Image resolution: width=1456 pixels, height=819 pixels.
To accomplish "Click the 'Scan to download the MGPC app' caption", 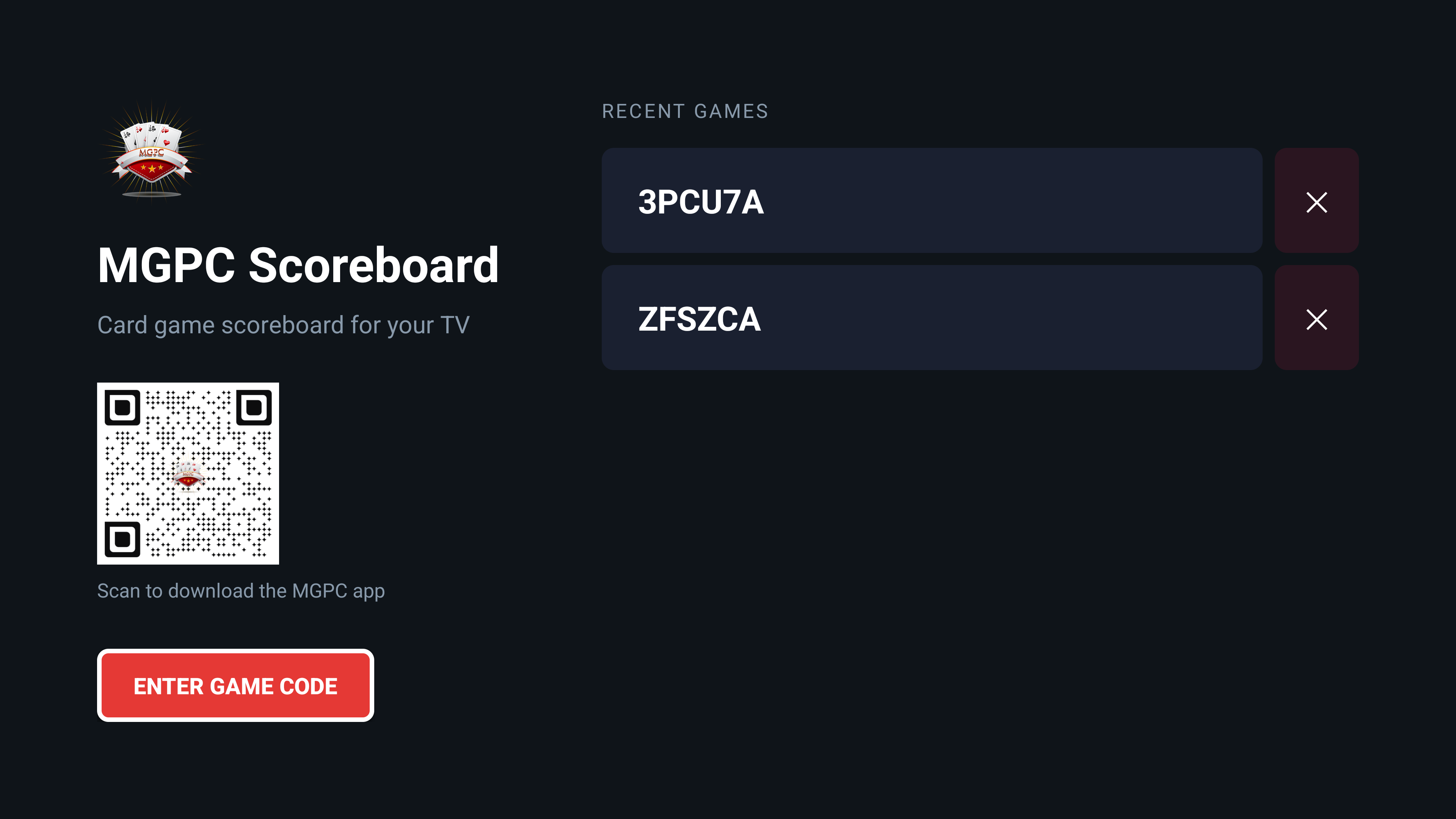I will pos(241,591).
